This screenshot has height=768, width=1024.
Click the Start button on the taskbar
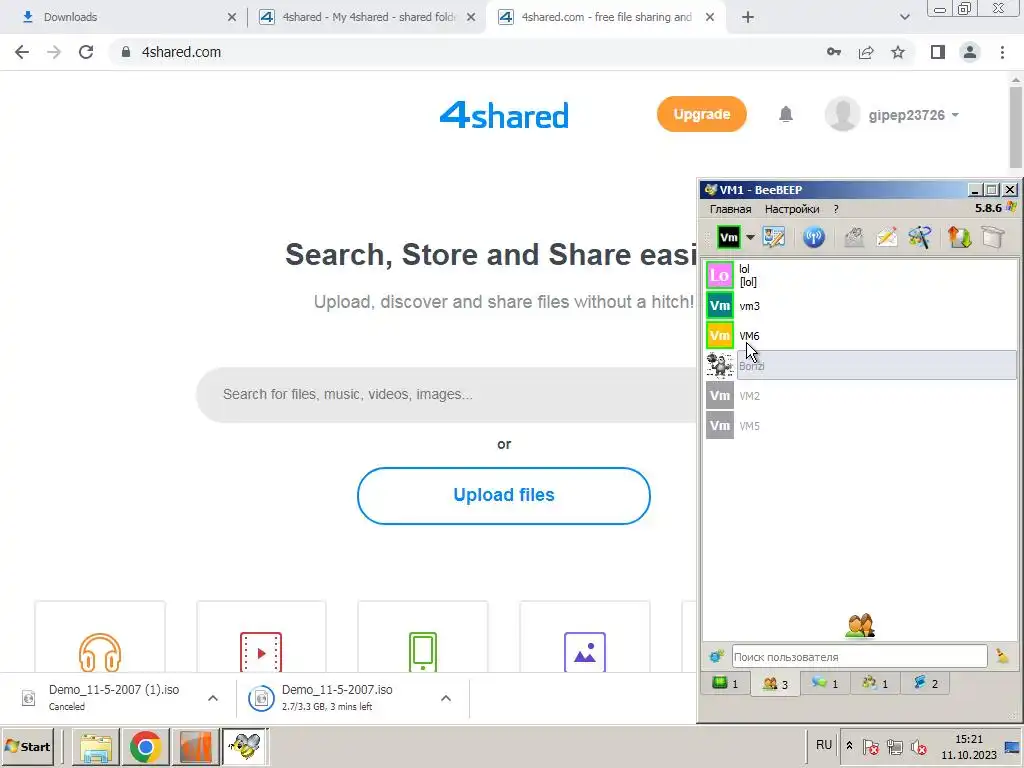point(27,746)
